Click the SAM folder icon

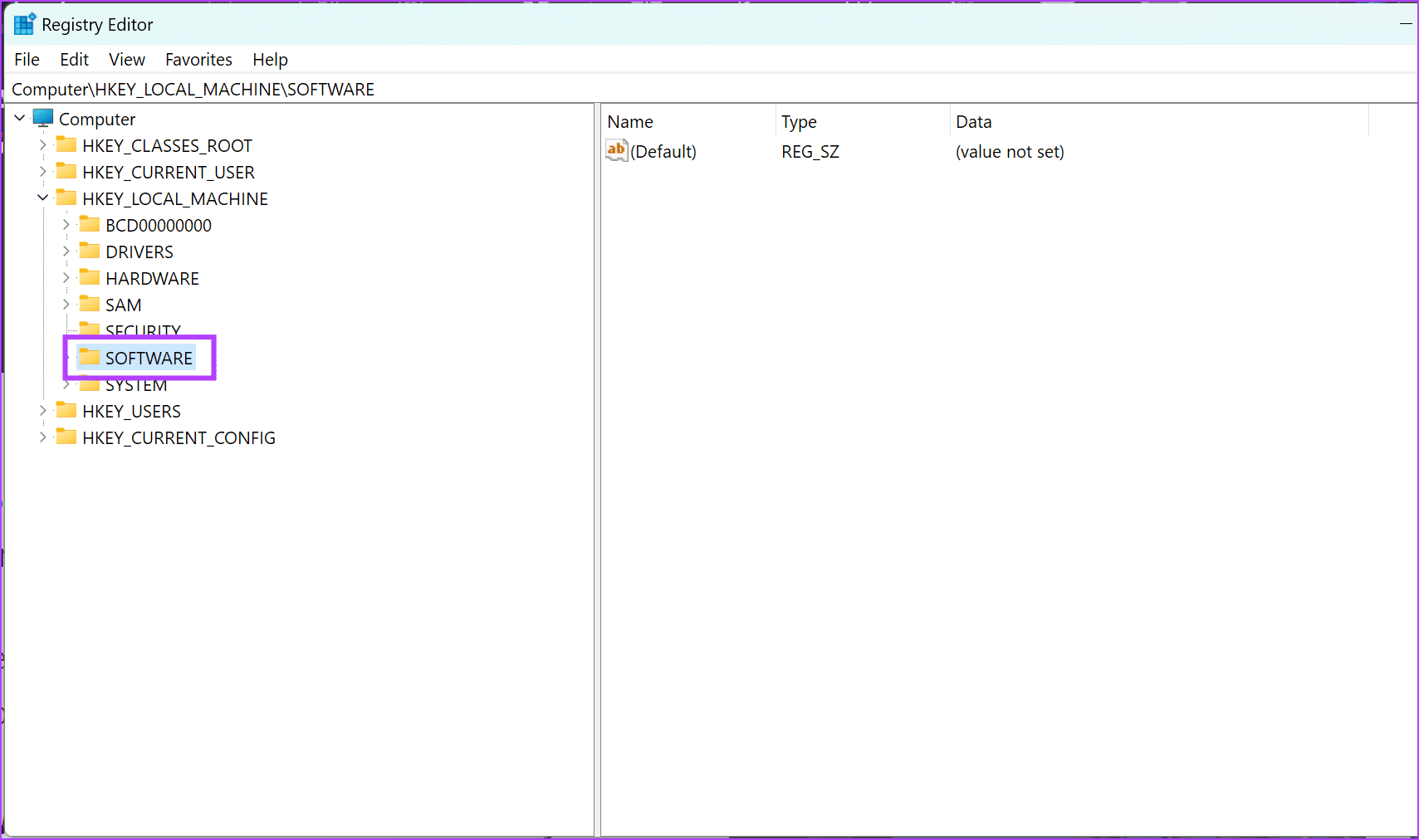(90, 305)
